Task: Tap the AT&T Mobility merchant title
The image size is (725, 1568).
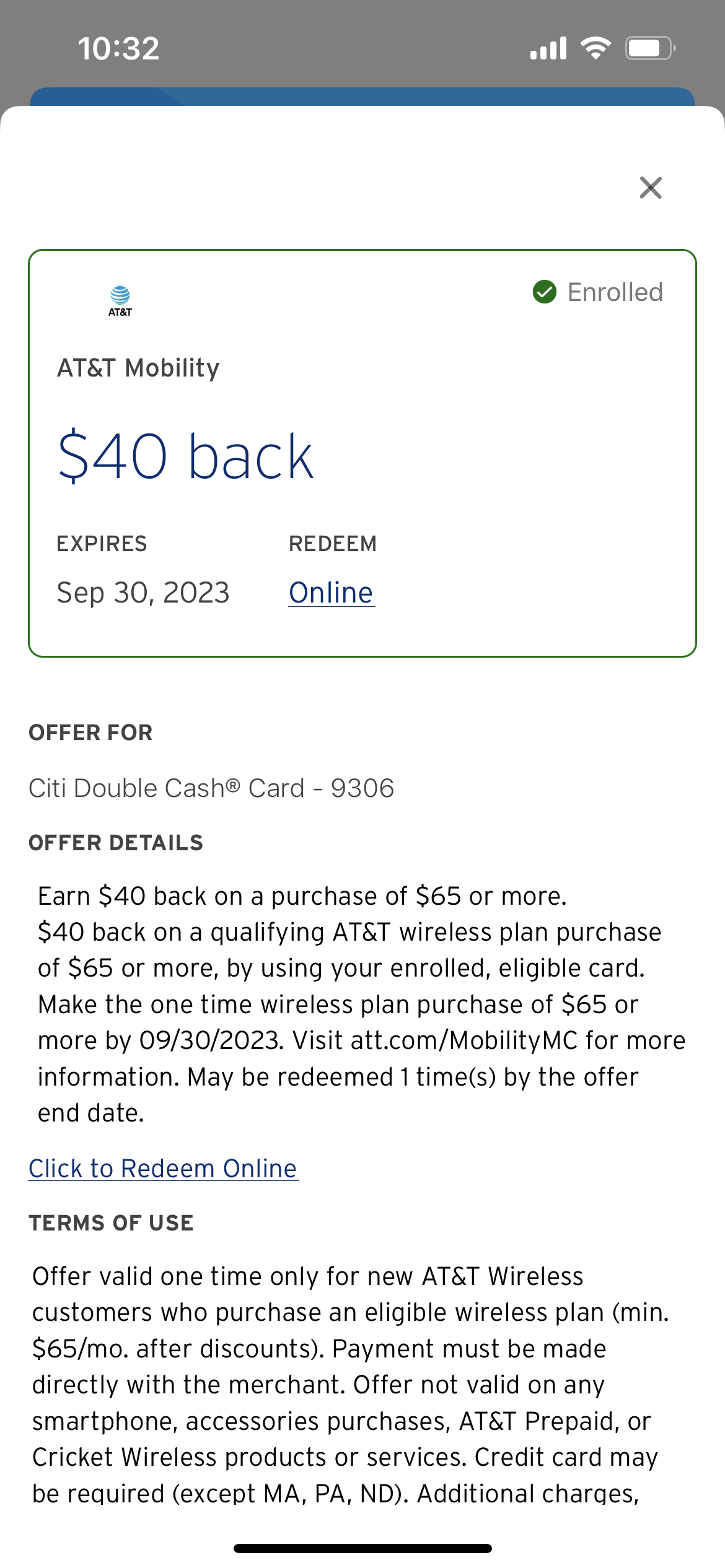Action: click(x=138, y=368)
